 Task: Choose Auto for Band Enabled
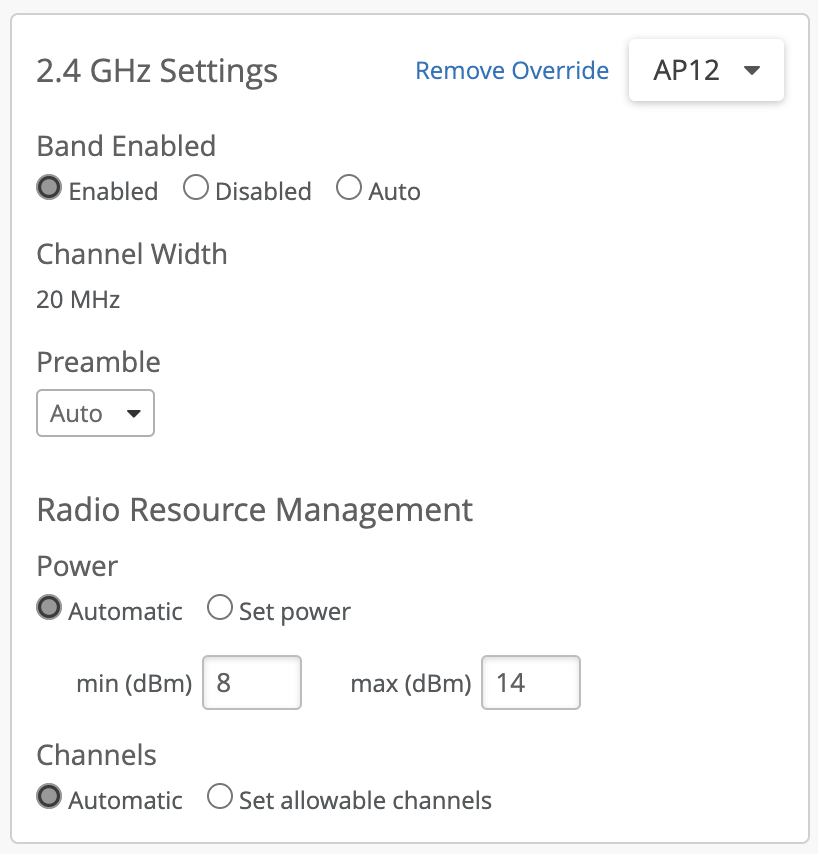(349, 188)
